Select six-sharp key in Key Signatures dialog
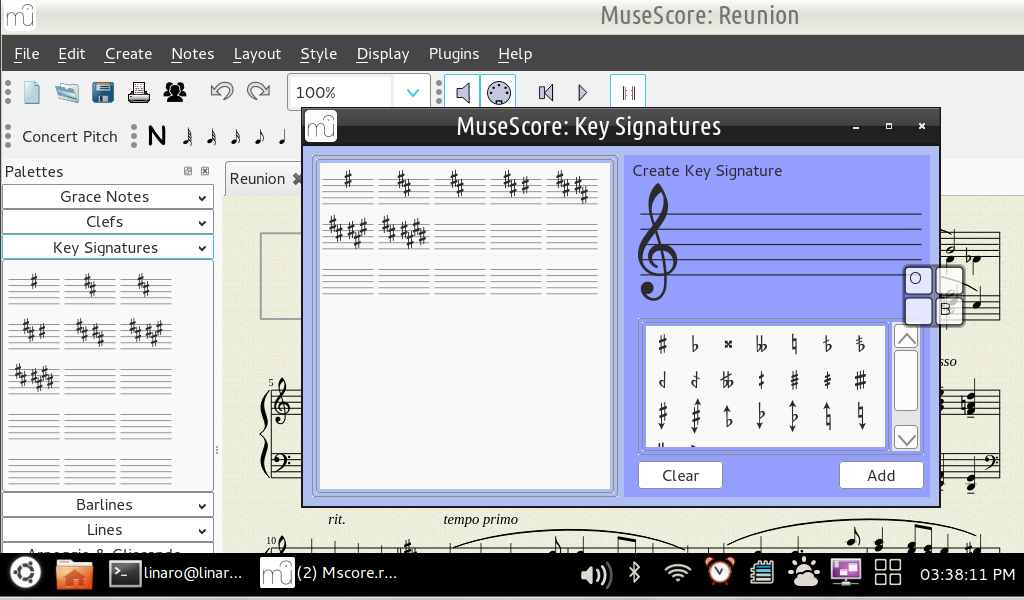1024x600 pixels. click(x=348, y=232)
